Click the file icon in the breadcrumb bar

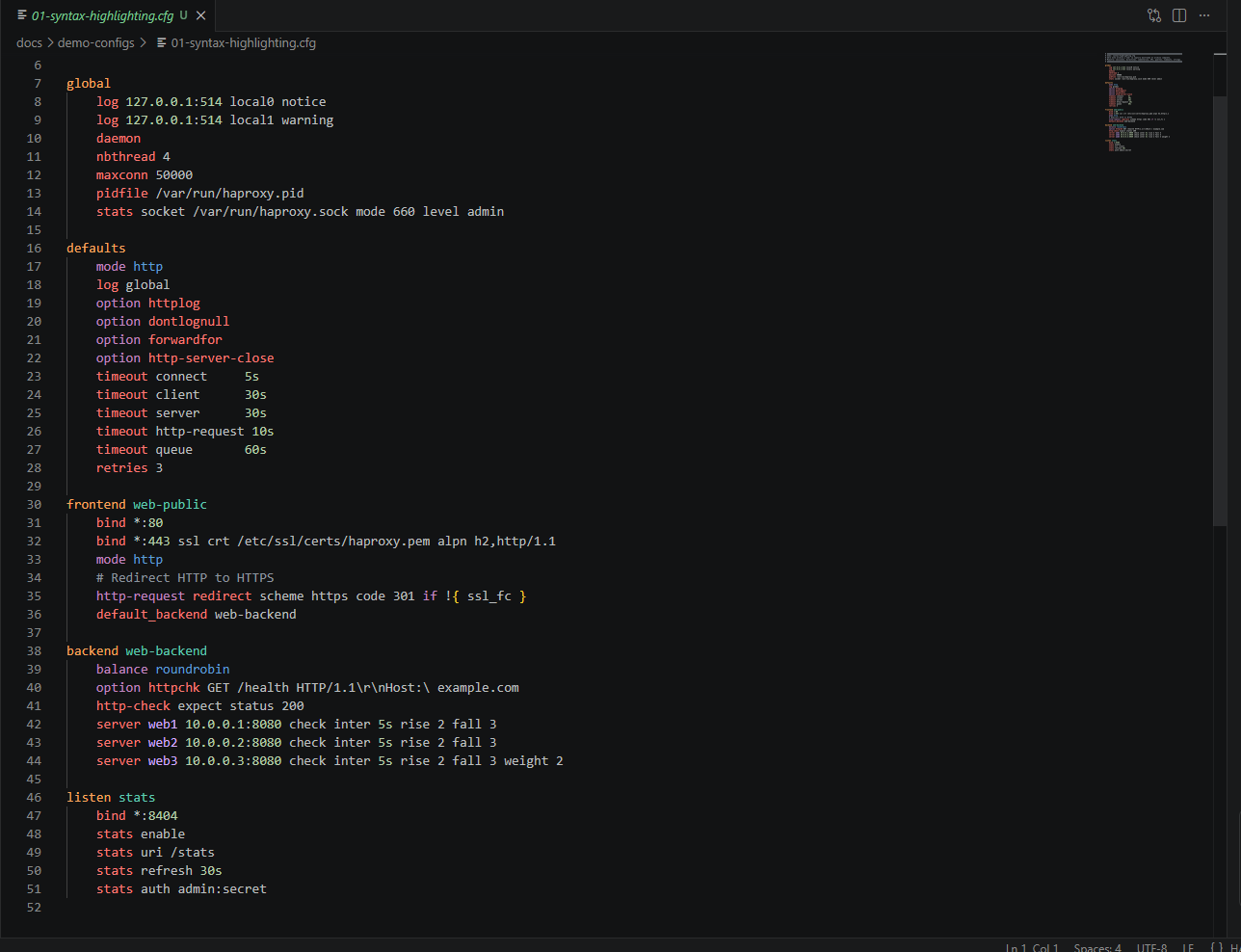(x=160, y=42)
